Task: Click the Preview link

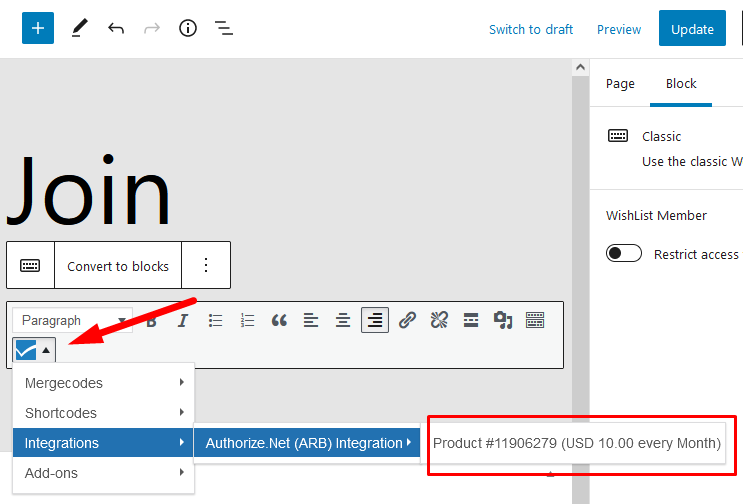Action: (619, 29)
